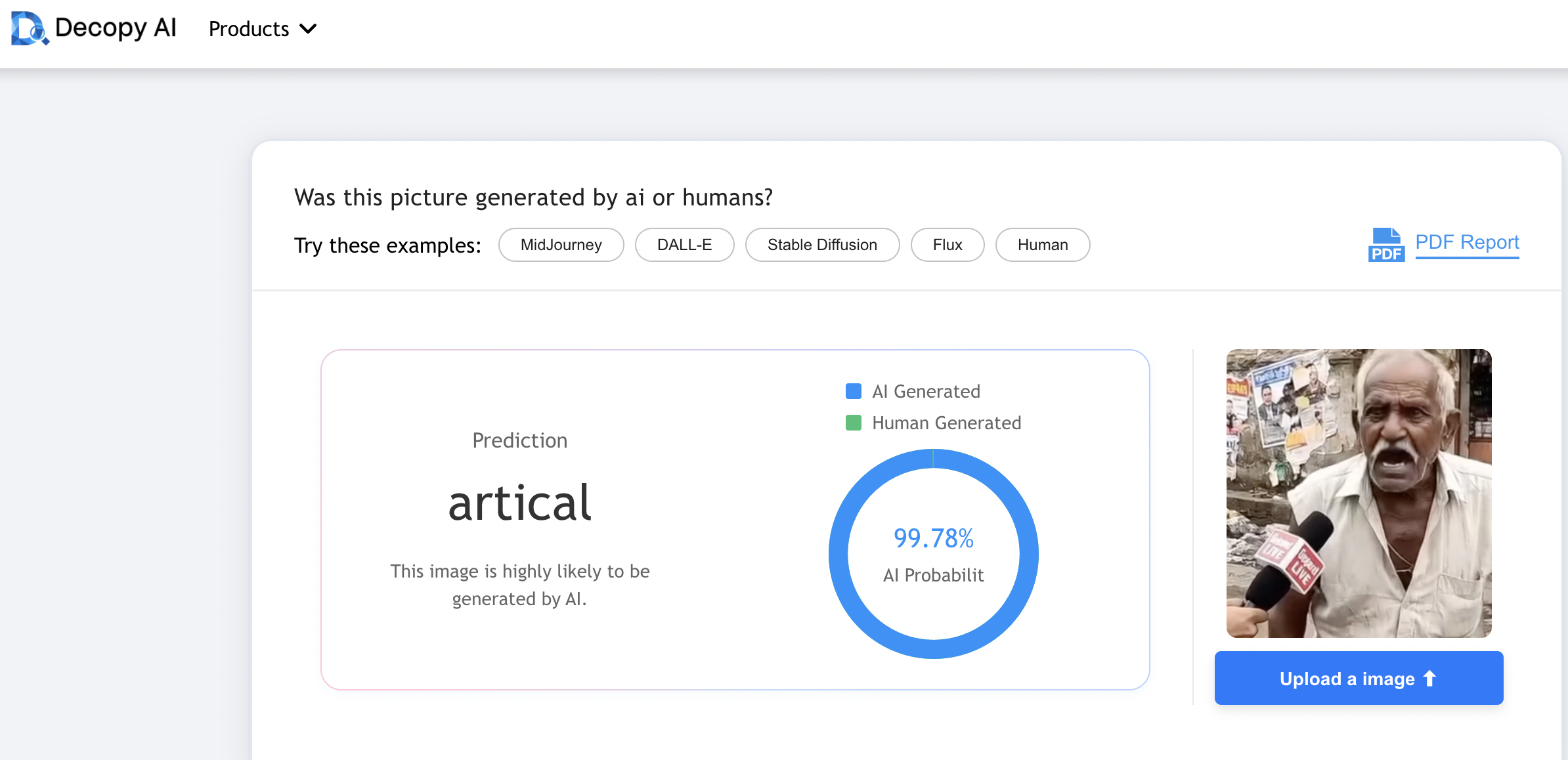Click the Decopy AI logo icon
Image resolution: width=1568 pixels, height=760 pixels.
tap(30, 28)
